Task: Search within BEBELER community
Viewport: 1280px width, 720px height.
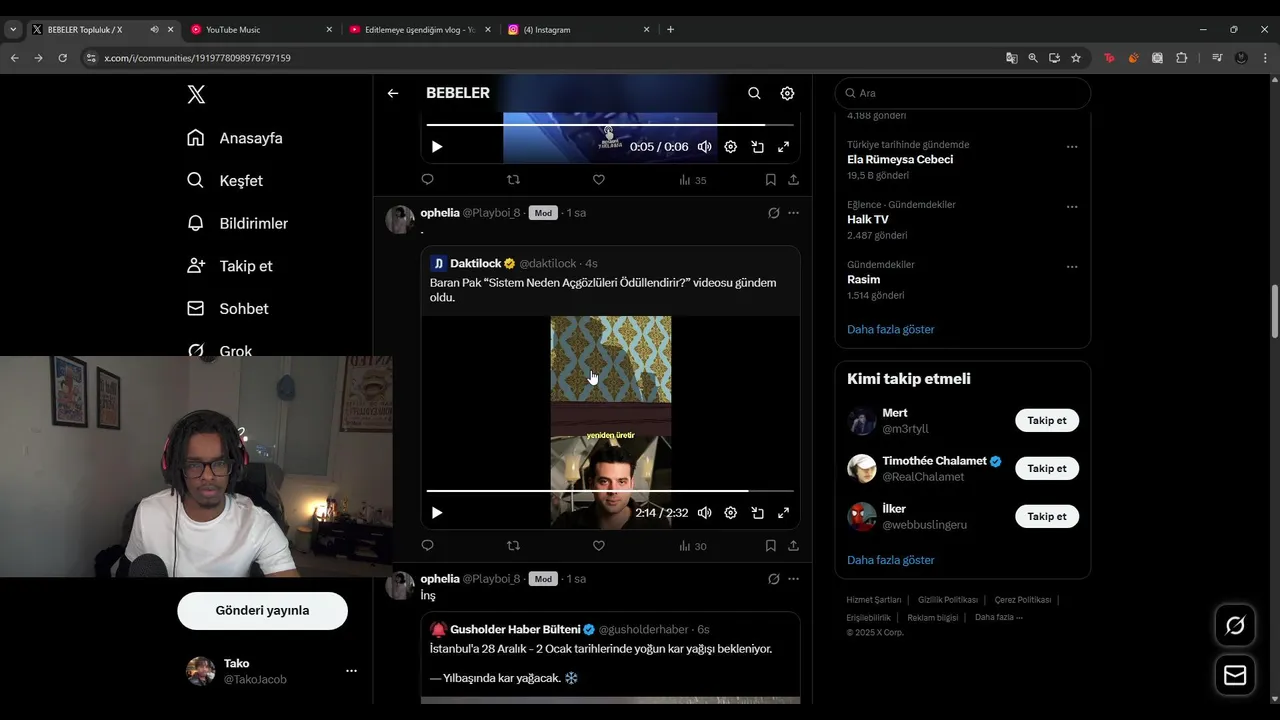Action: coord(754,93)
